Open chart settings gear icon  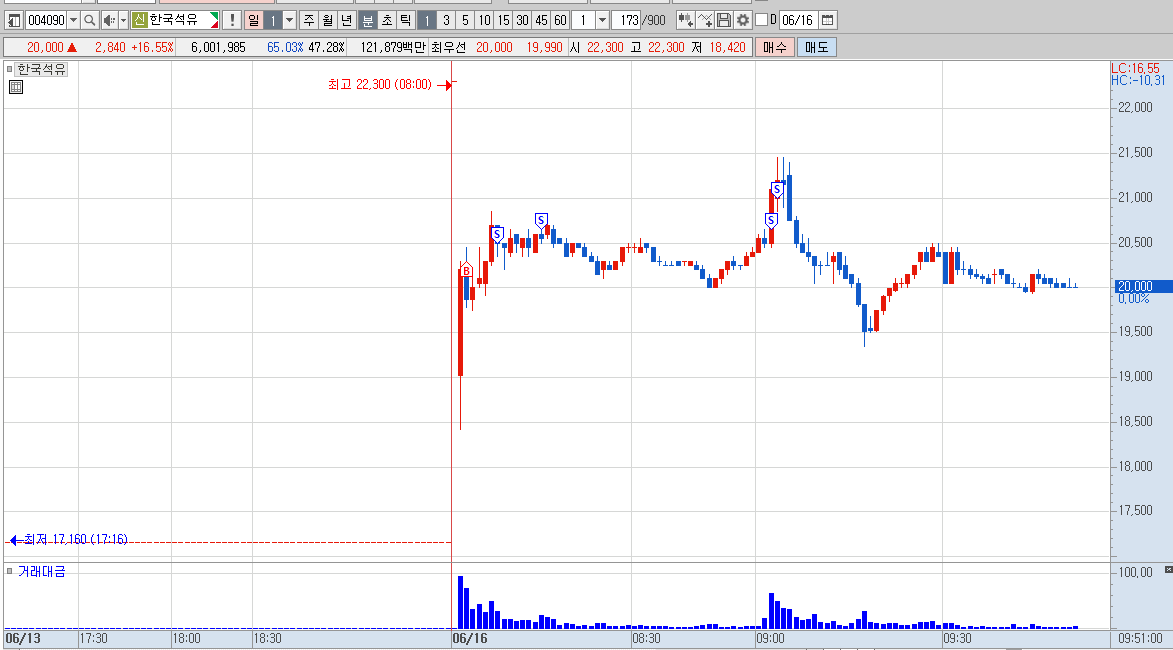tap(742, 20)
